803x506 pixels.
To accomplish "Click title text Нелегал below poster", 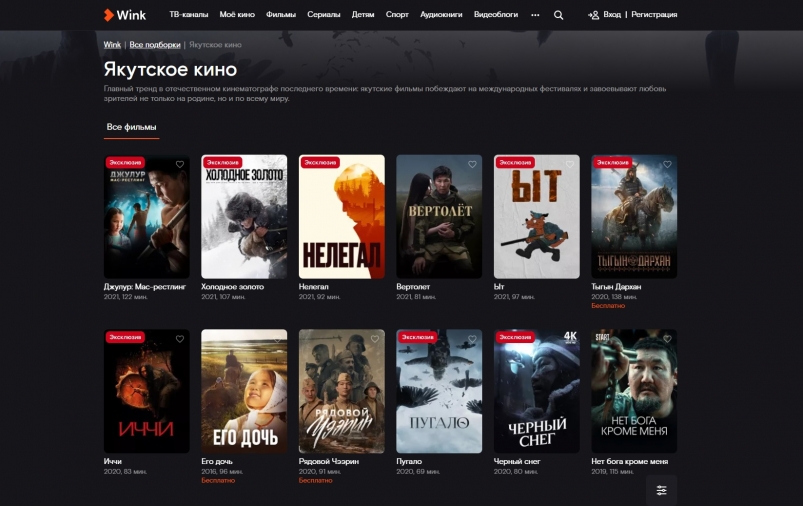I will point(313,287).
